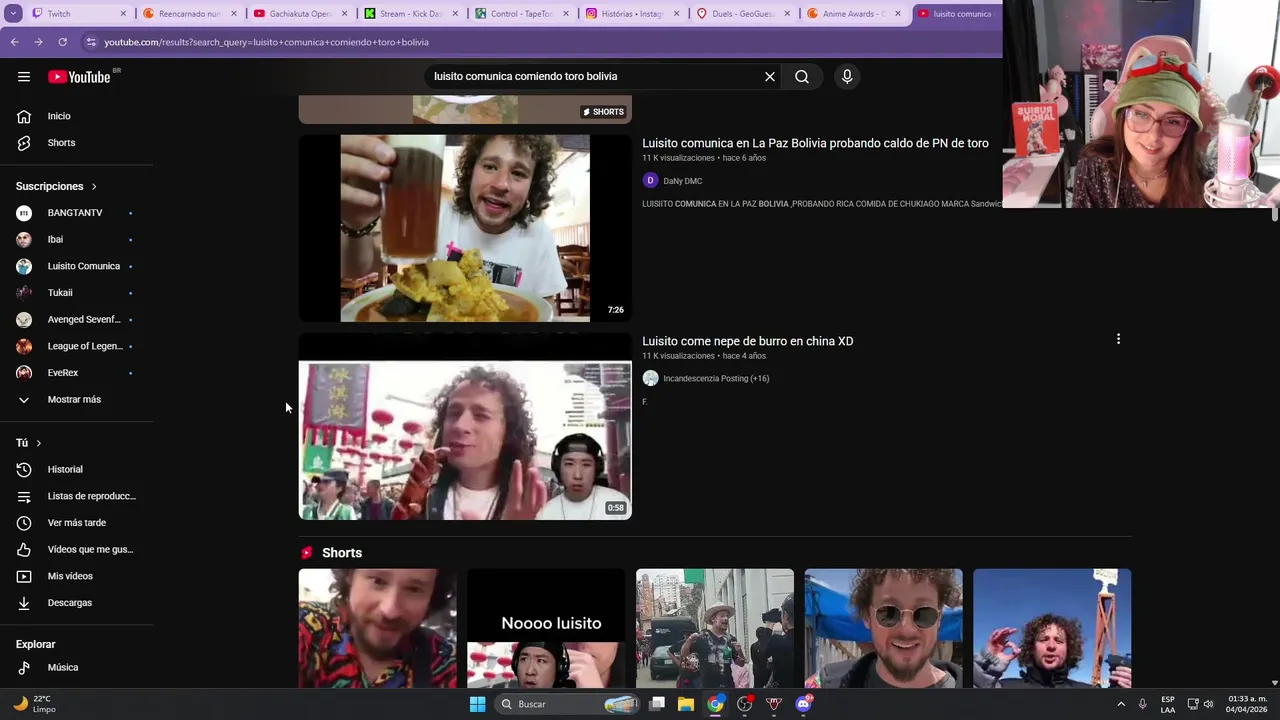This screenshot has height=720, width=1280.
Task: Open File Explorer from taskbar
Action: click(685, 704)
